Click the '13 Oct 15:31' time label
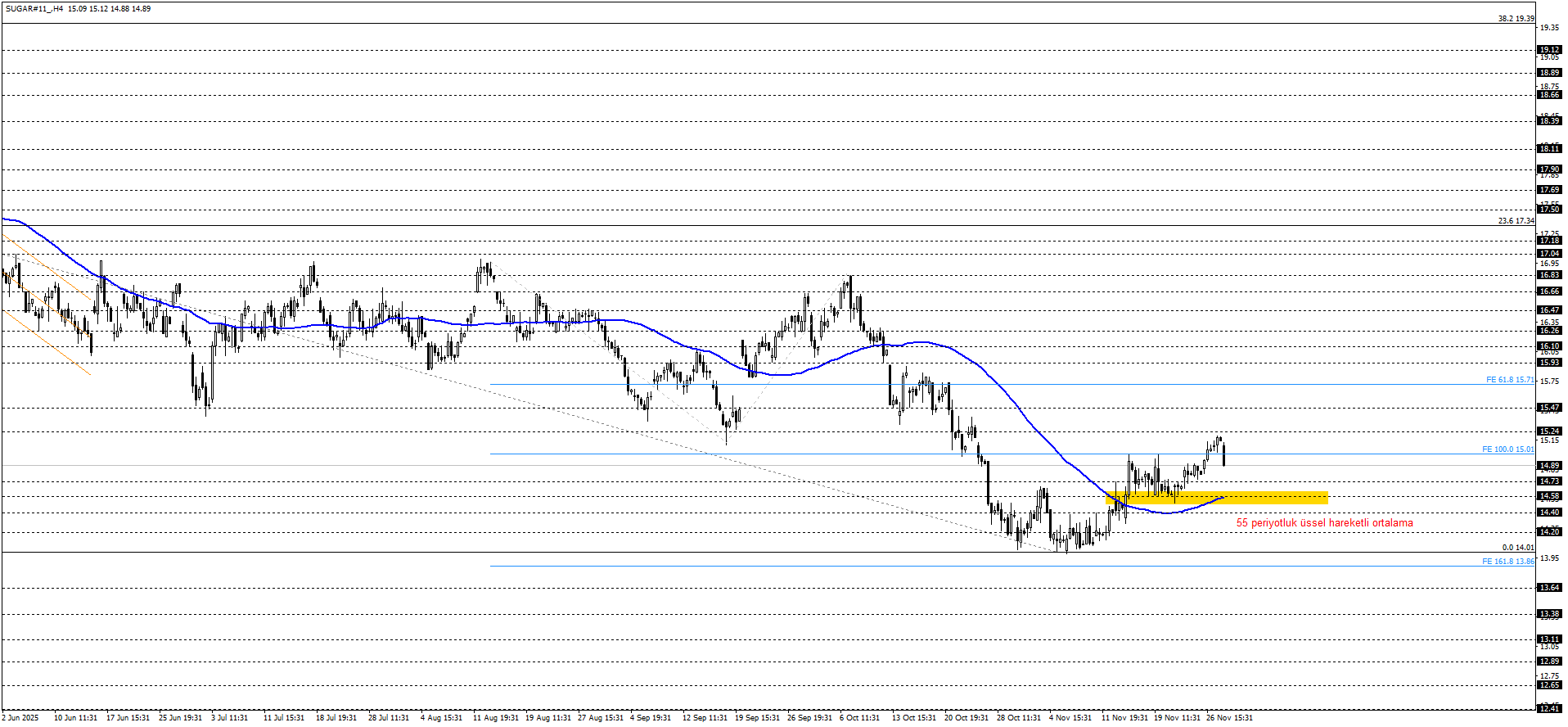 pyautogui.click(x=914, y=718)
